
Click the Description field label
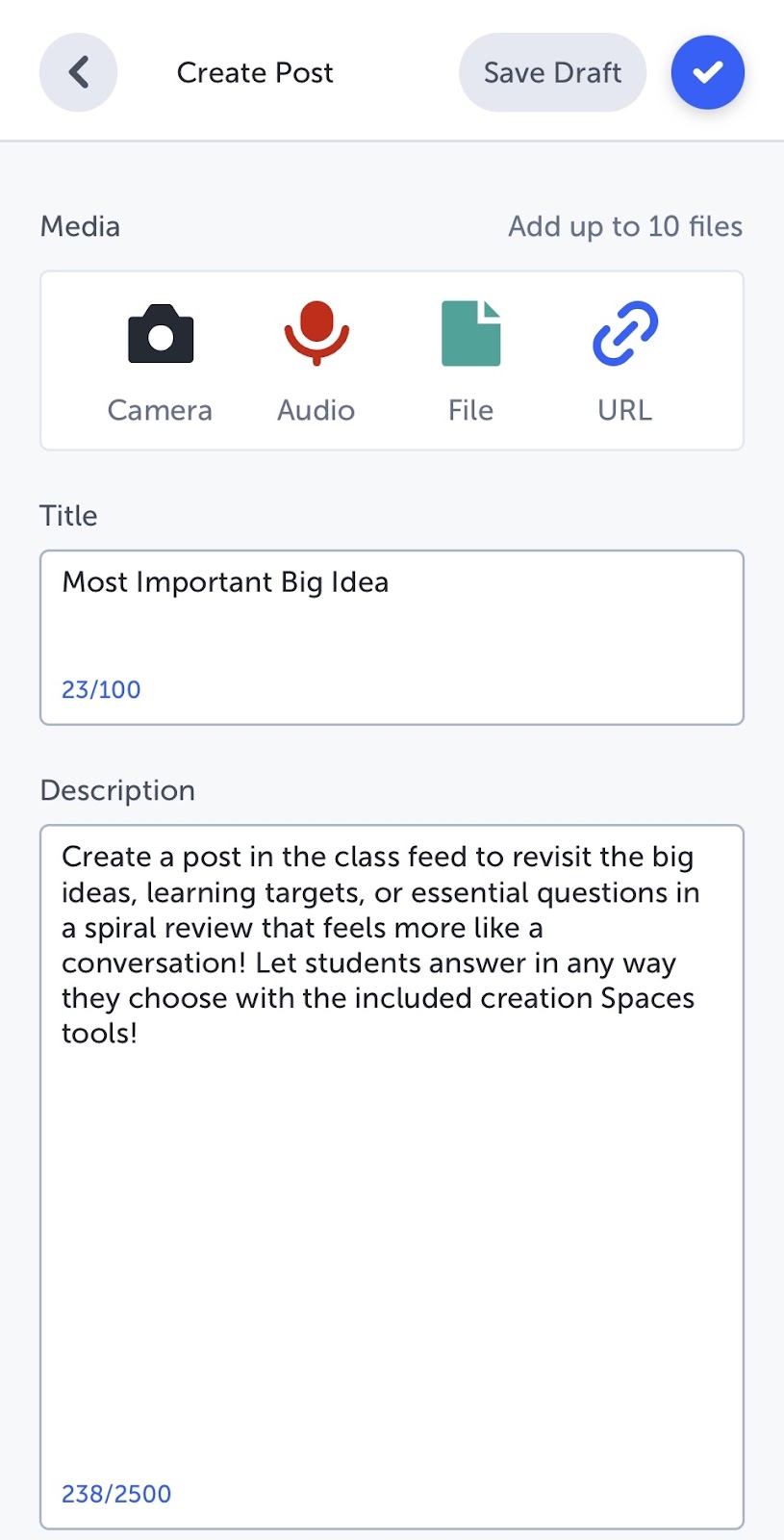pyautogui.click(x=117, y=790)
